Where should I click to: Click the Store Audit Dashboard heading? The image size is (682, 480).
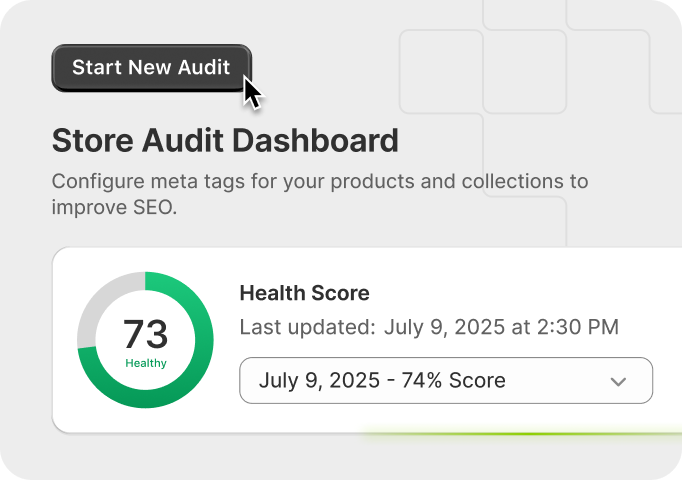(225, 140)
